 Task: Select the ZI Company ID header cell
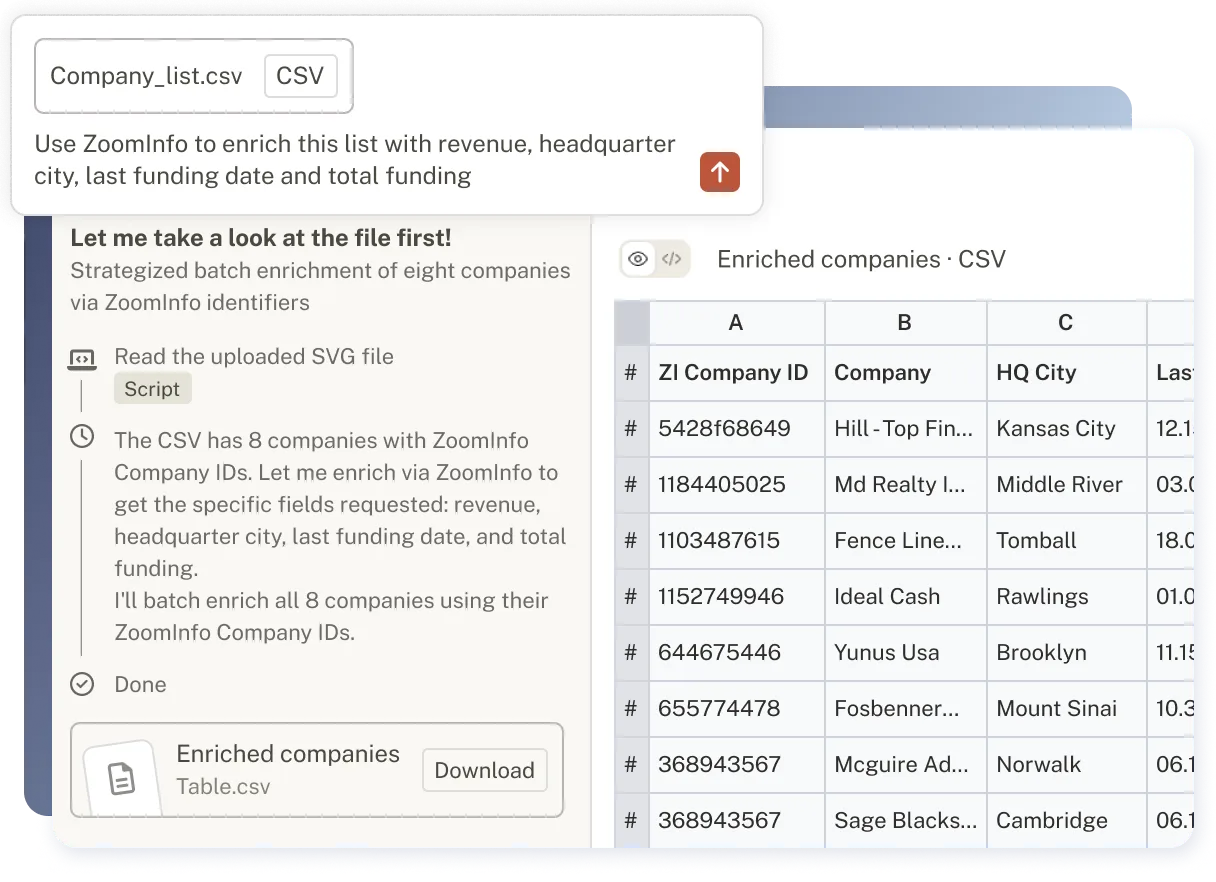pos(736,373)
